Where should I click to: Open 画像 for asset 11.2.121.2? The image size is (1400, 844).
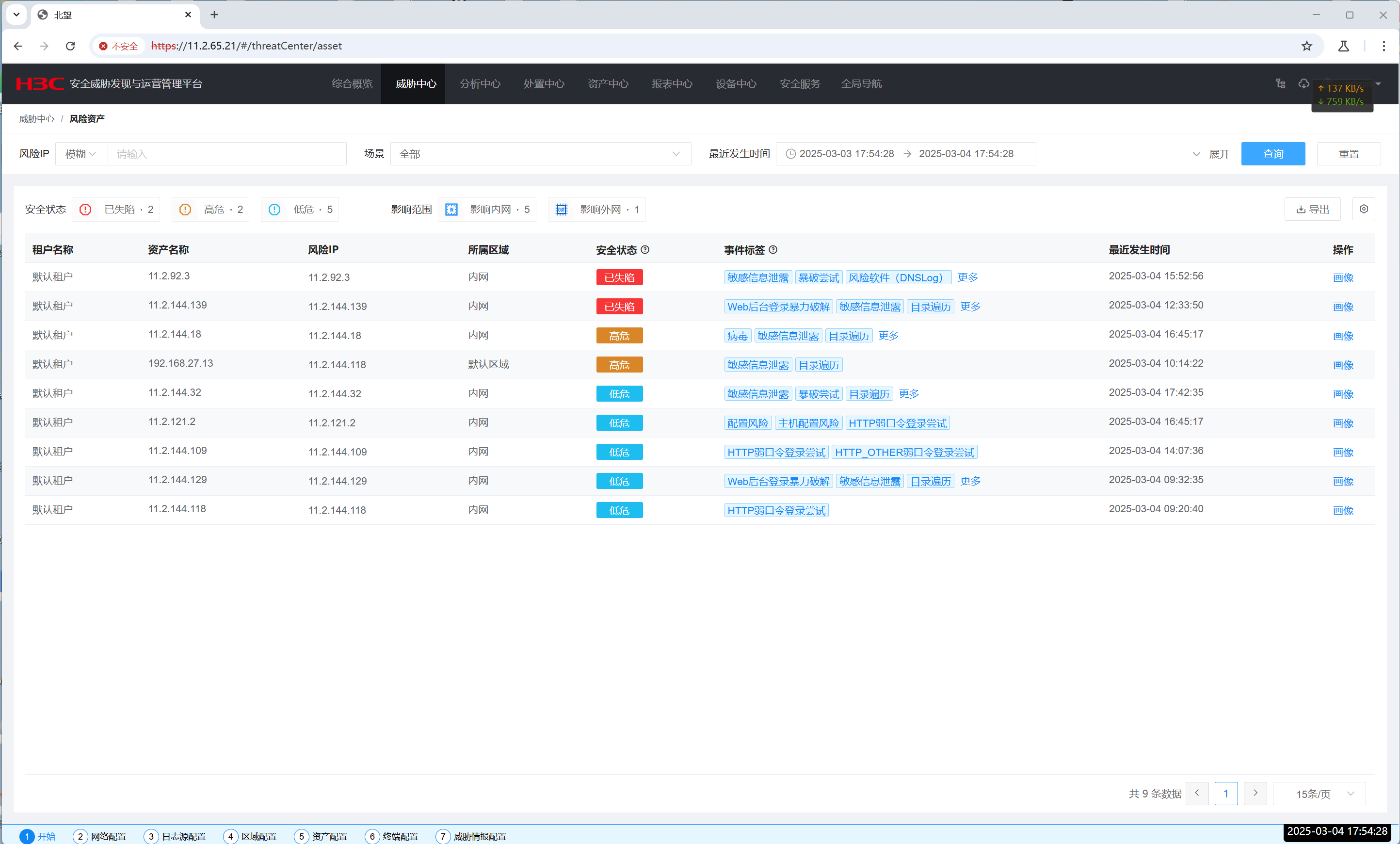[x=1343, y=423]
